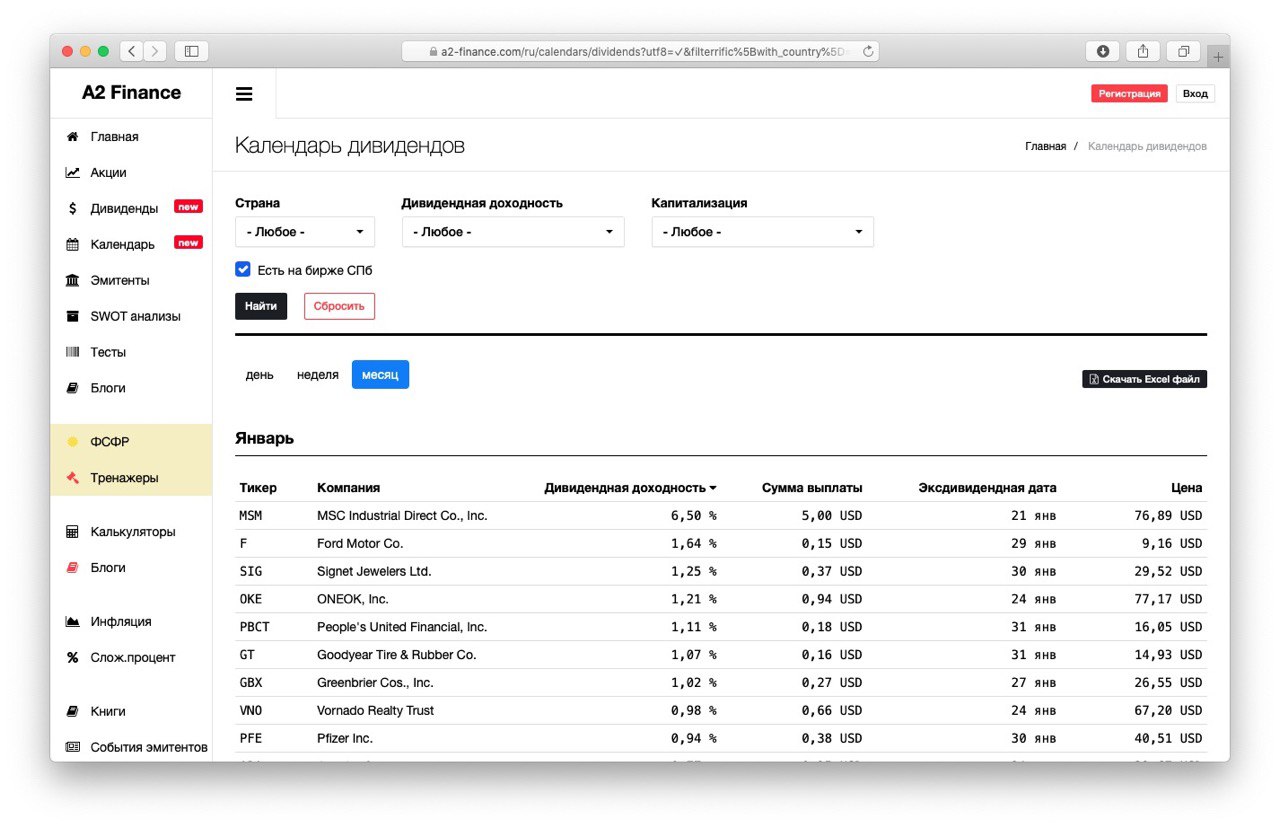
Task: Click the hamburger menu icon
Action: click(x=244, y=94)
